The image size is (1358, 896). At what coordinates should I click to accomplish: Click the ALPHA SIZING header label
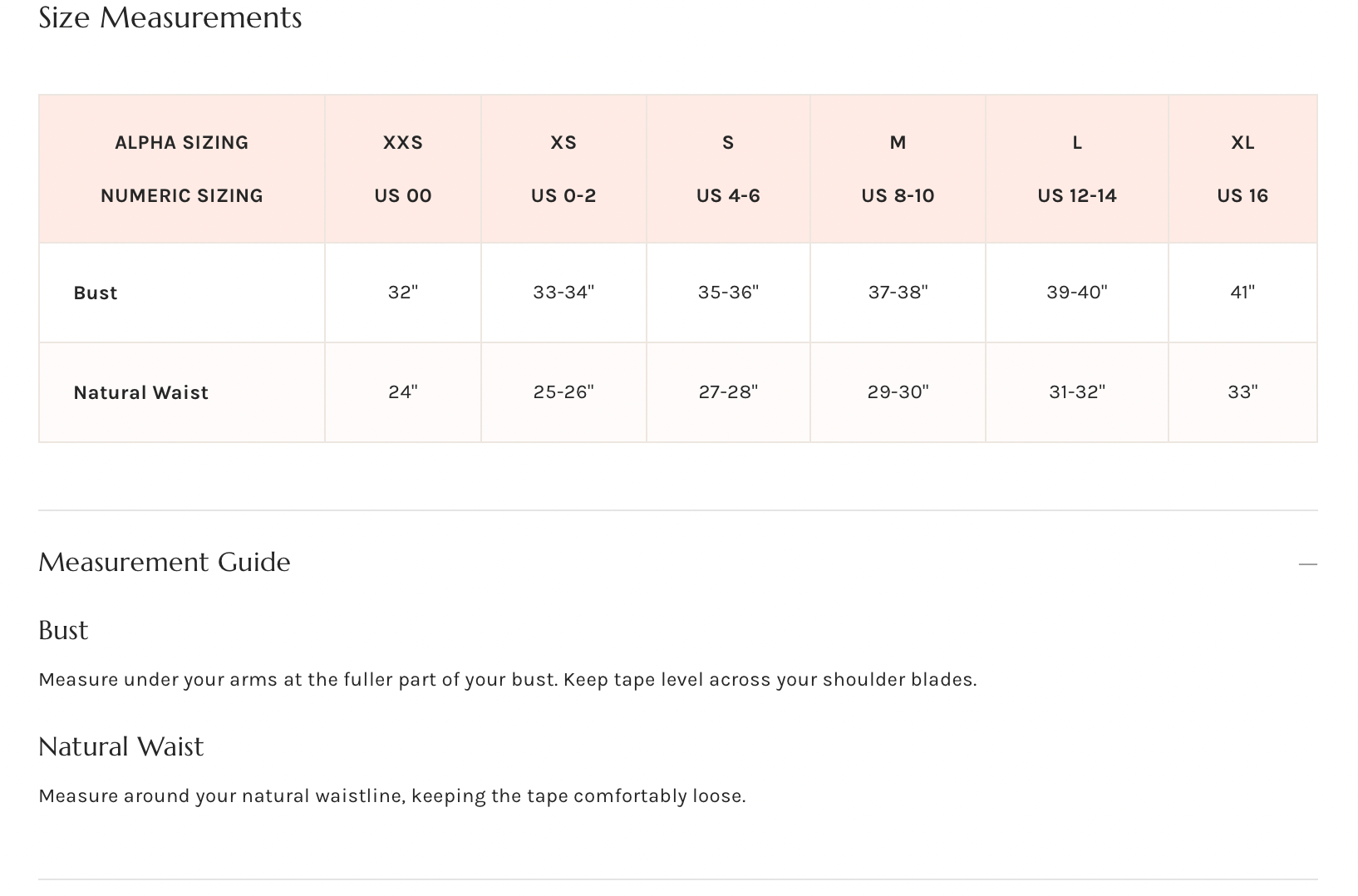coord(181,143)
